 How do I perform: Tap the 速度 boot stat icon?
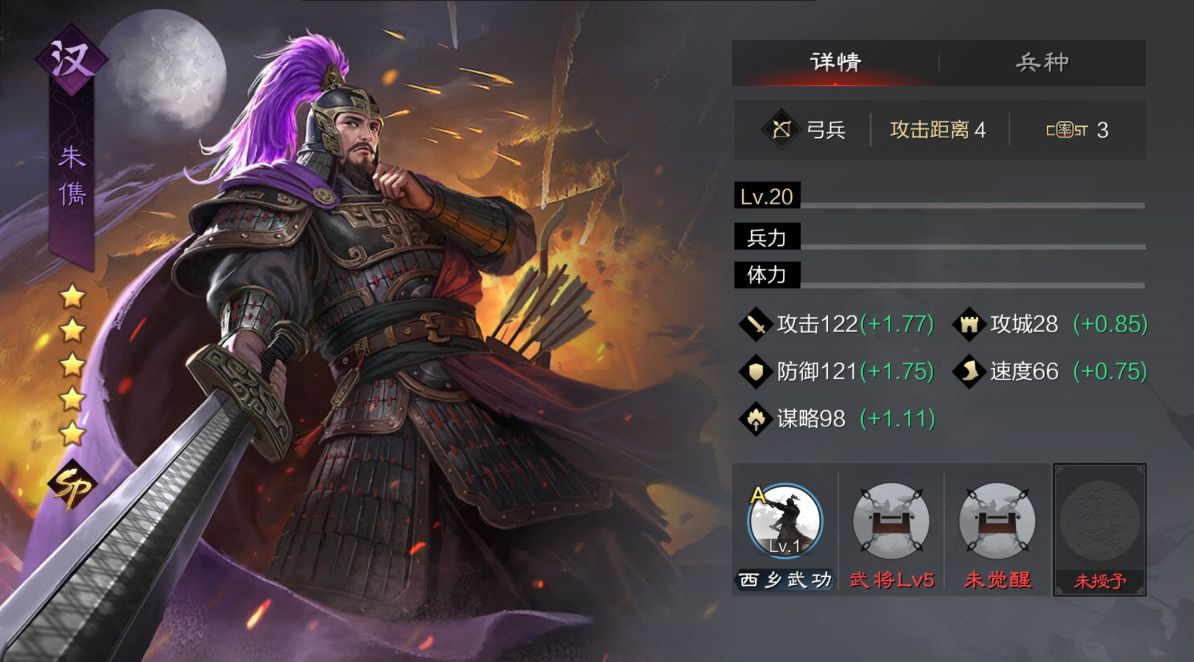pyautogui.click(x=969, y=372)
